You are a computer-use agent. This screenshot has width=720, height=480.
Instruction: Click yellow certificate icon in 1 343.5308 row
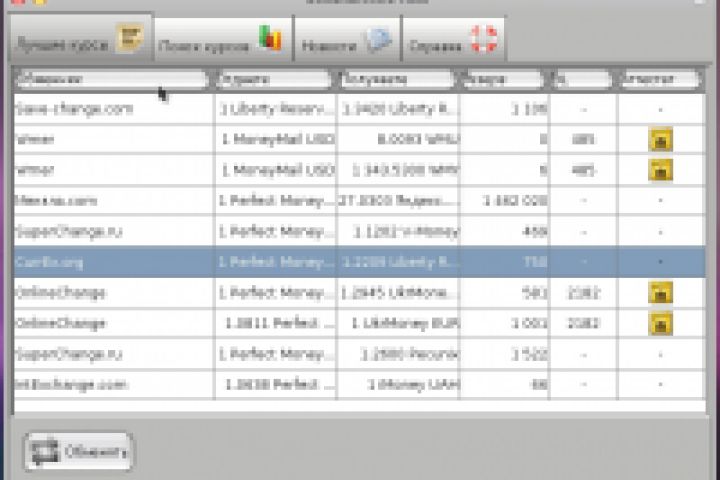[x=660, y=170]
